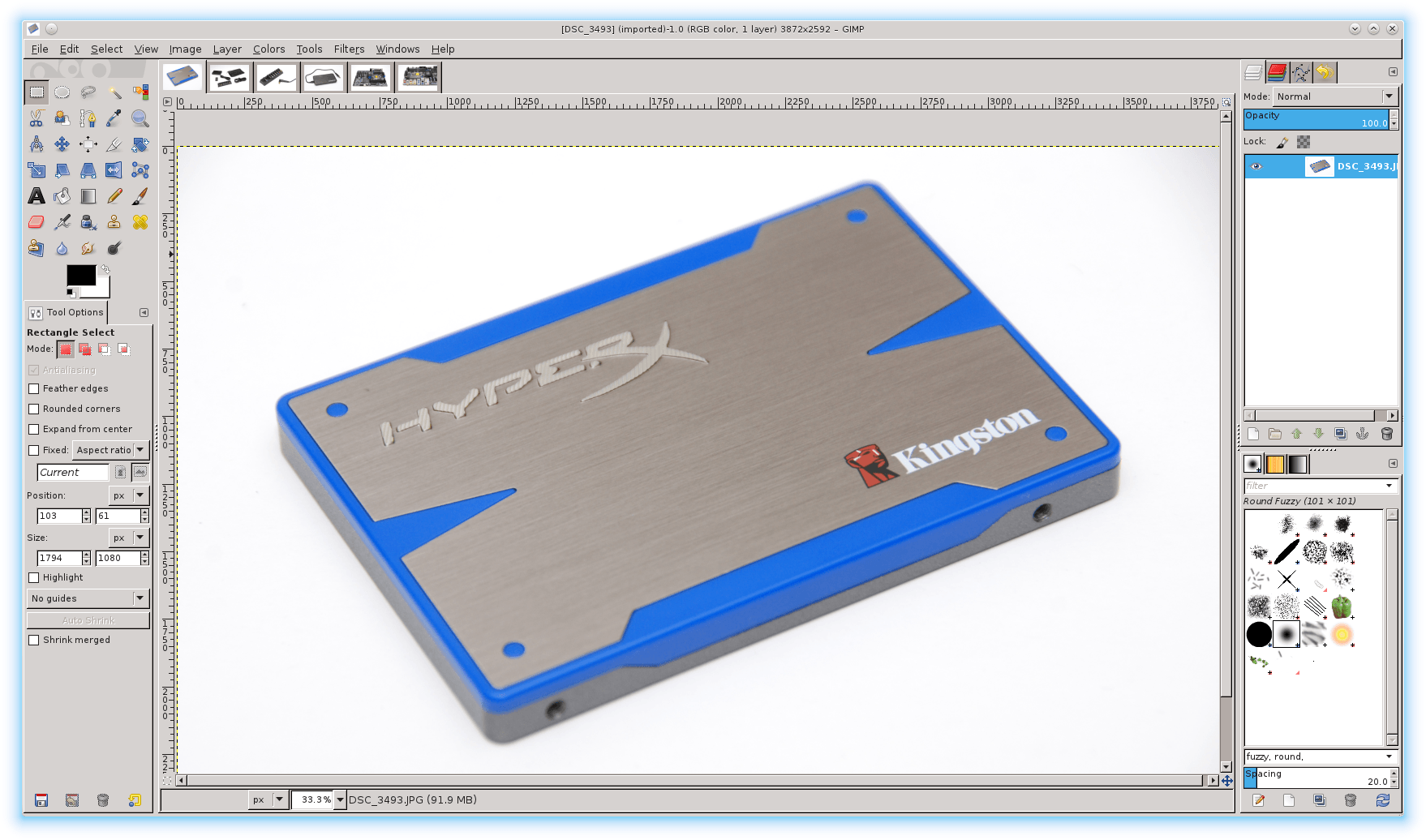
Task: Select the Rotate tool
Action: click(140, 144)
